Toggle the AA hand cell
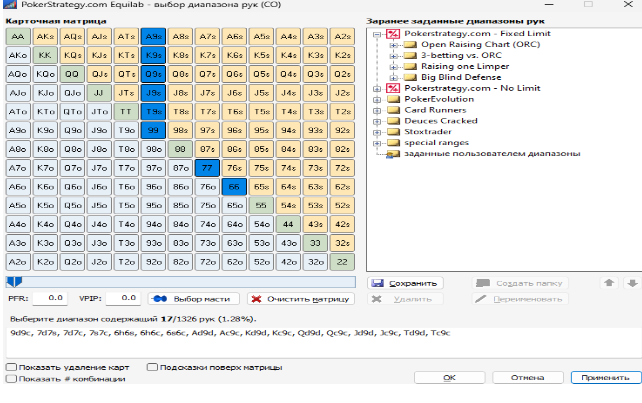 point(18,36)
